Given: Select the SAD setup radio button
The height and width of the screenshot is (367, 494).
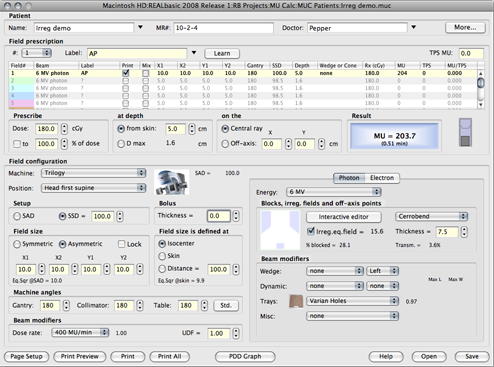Looking at the screenshot, I should 17,216.
